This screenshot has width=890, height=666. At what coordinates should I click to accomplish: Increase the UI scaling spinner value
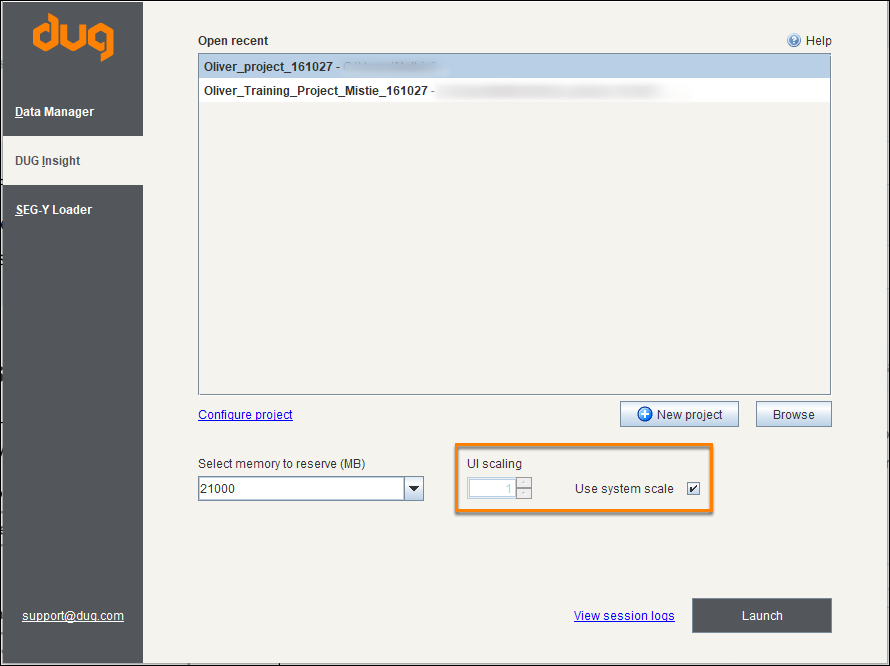524,483
